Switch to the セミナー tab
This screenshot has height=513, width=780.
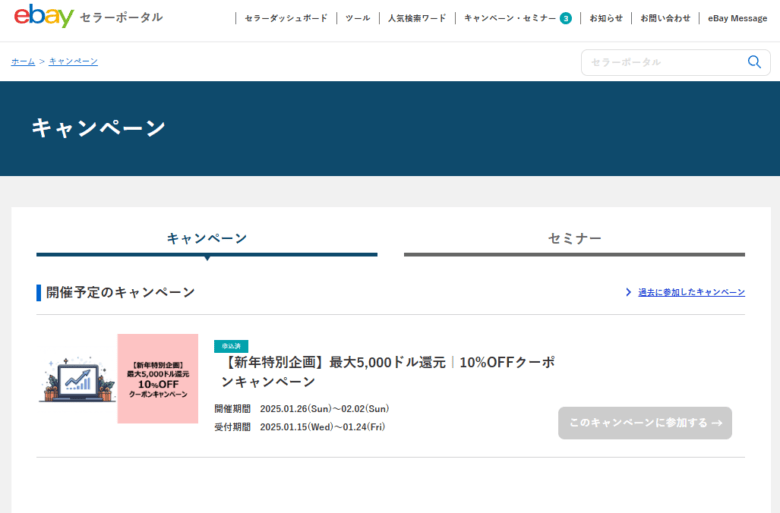click(x=574, y=238)
